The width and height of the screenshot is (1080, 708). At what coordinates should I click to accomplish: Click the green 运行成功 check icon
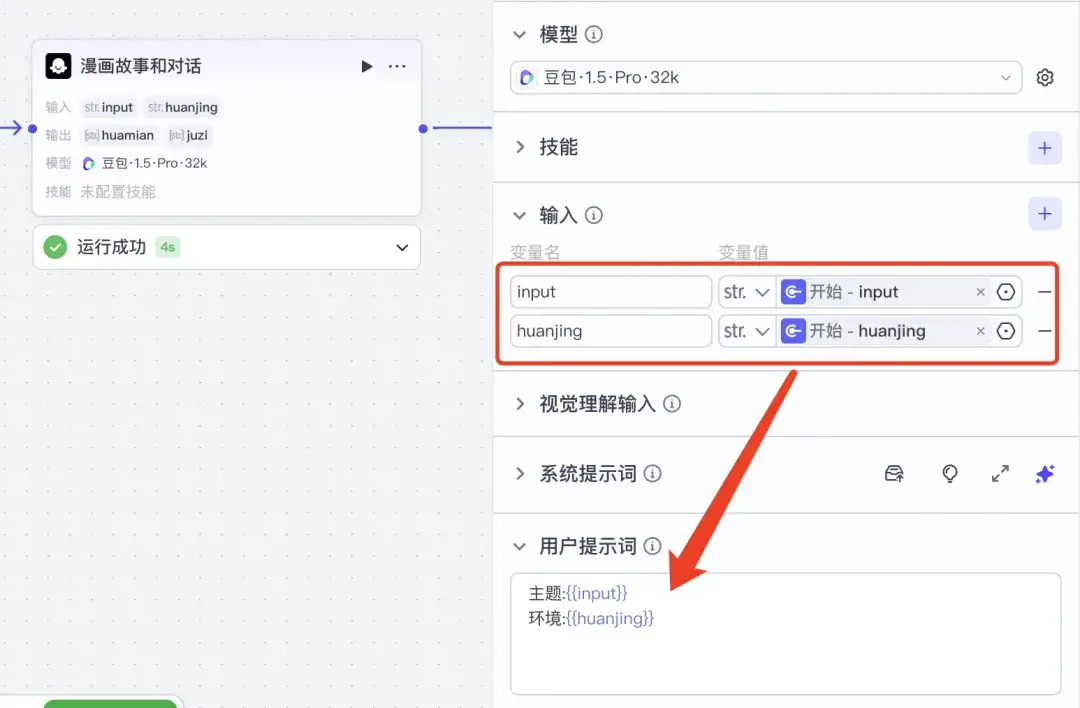pyautogui.click(x=55, y=247)
